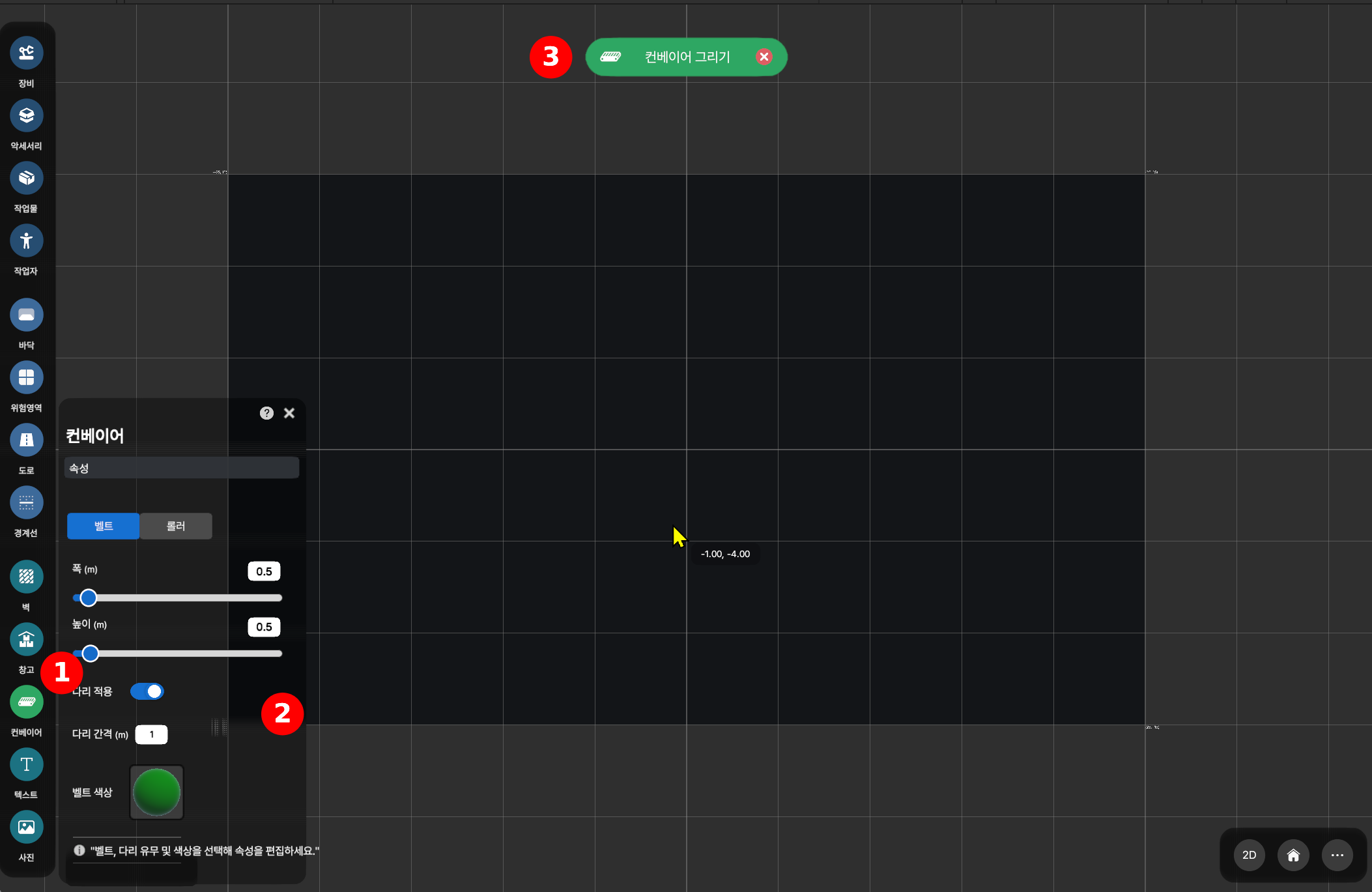Select the 악세서리 accessory icon
Screen dimensions: 1372x892
point(26,115)
